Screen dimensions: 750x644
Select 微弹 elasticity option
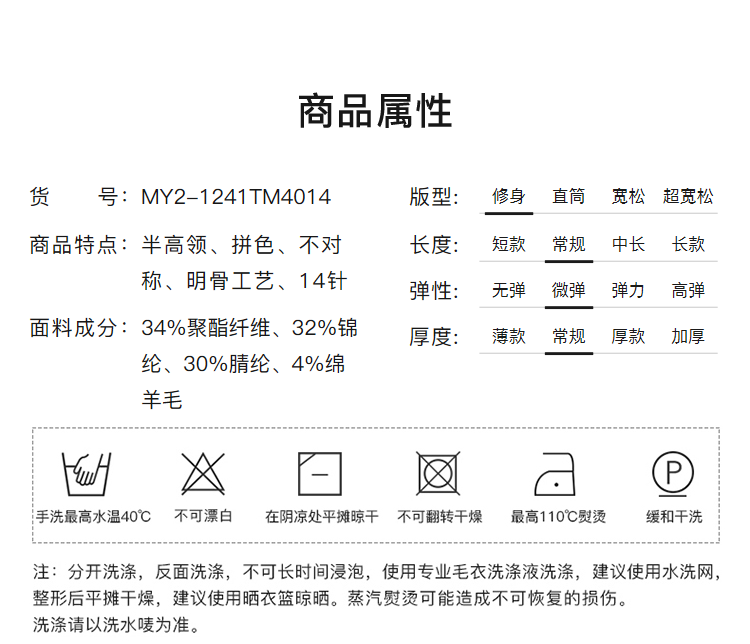coord(568,291)
